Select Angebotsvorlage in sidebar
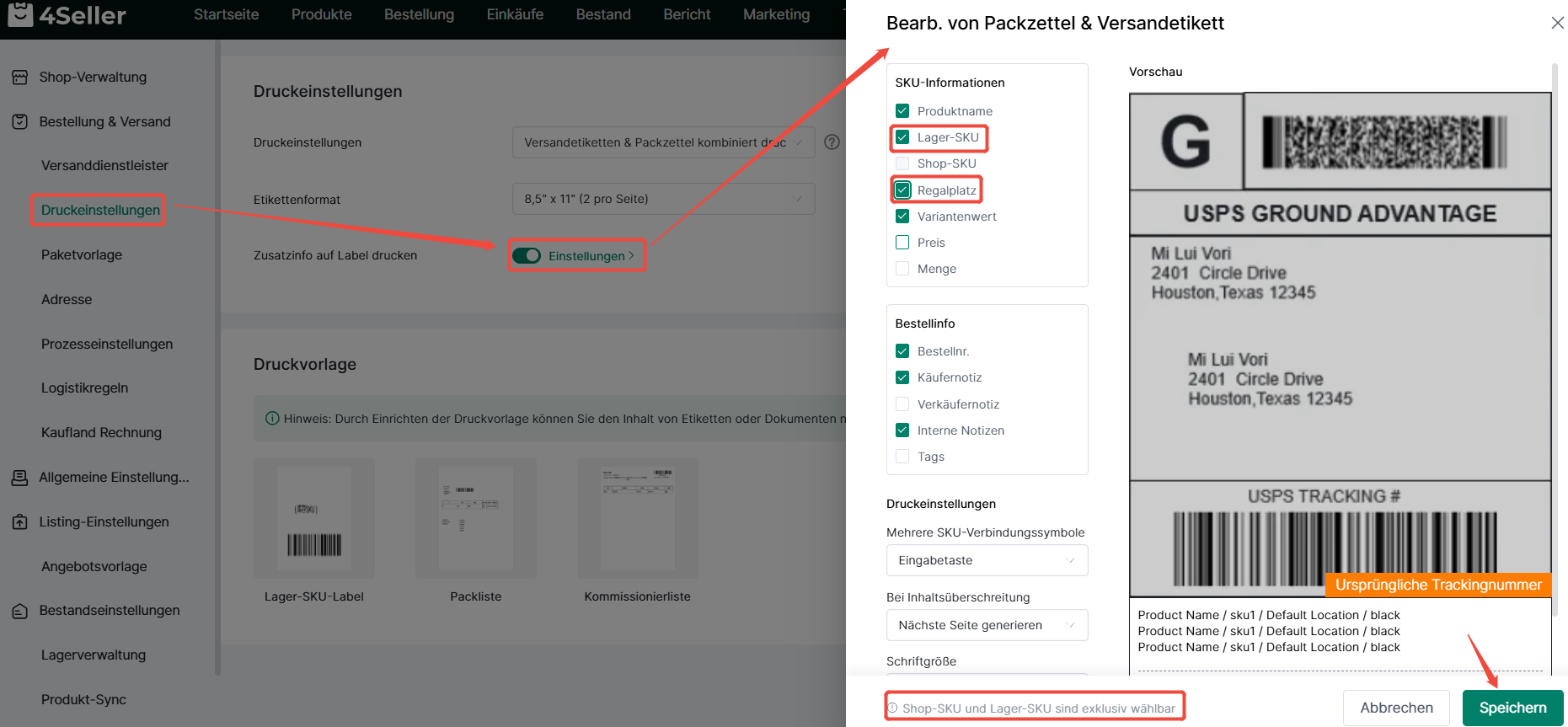 [94, 566]
